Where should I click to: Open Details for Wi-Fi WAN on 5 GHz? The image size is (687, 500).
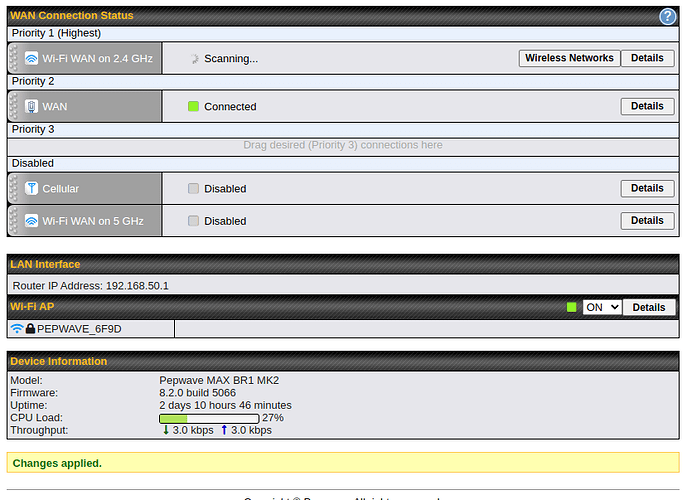pos(647,220)
